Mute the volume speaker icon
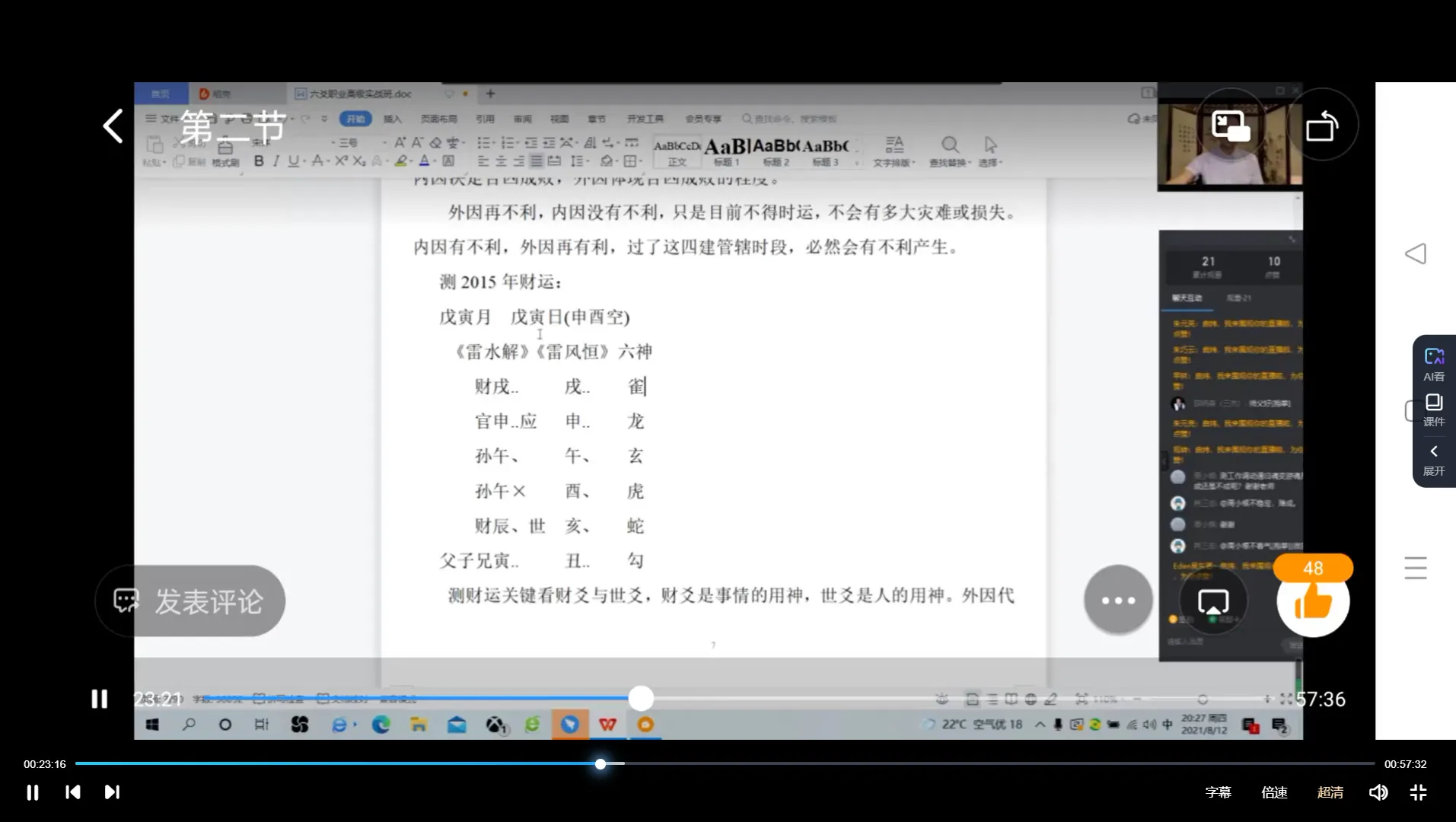The height and width of the screenshot is (822, 1456). pyautogui.click(x=1378, y=792)
